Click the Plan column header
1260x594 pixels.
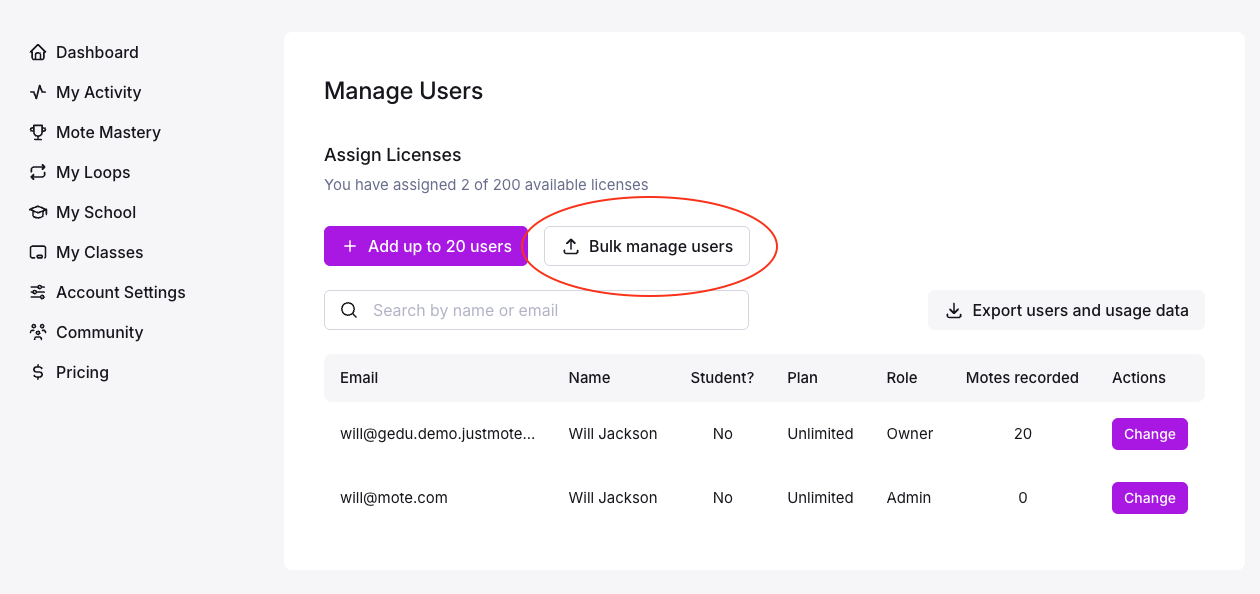coord(802,378)
